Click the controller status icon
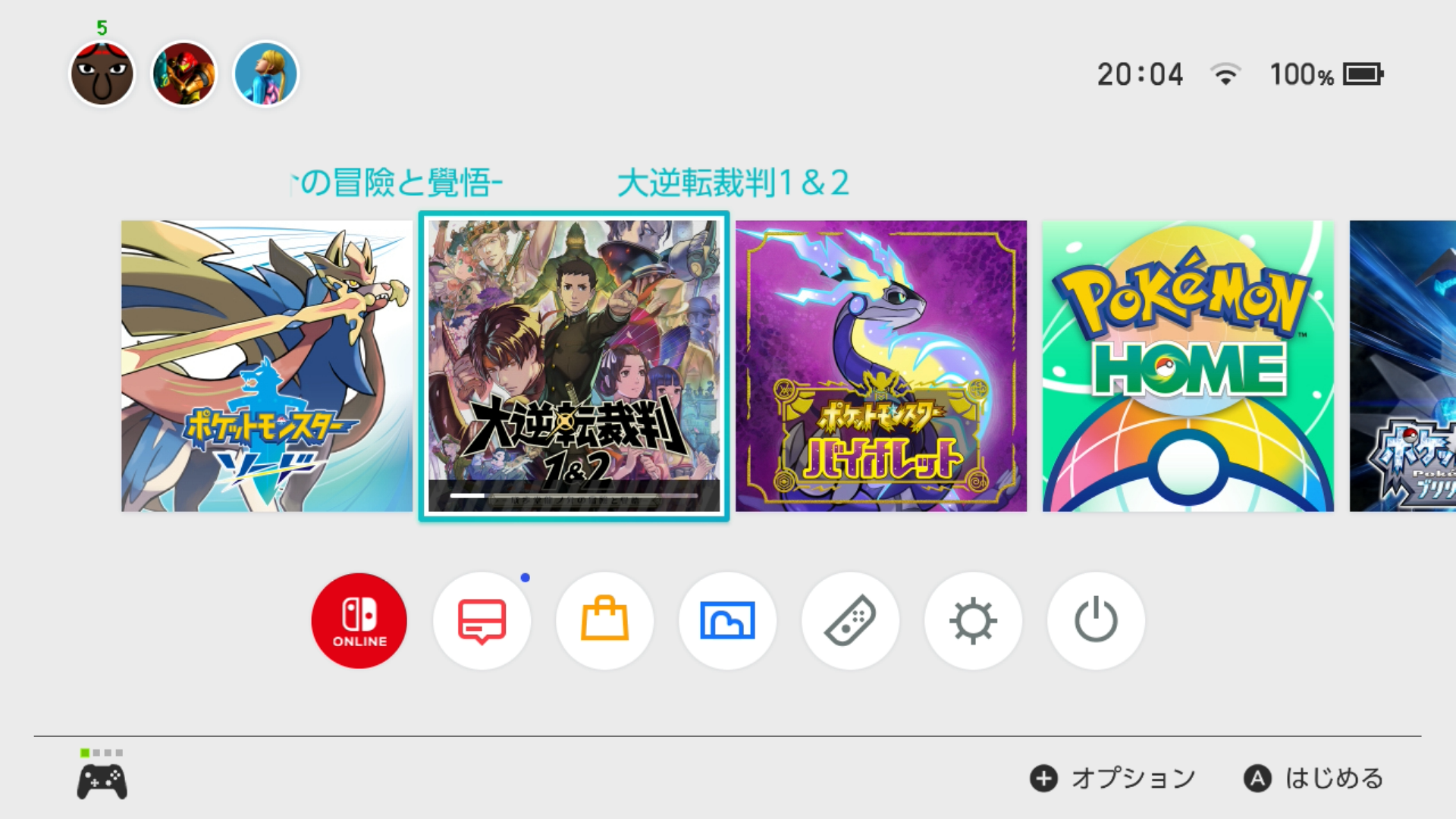Screen dimensions: 1456x819 coord(102,775)
